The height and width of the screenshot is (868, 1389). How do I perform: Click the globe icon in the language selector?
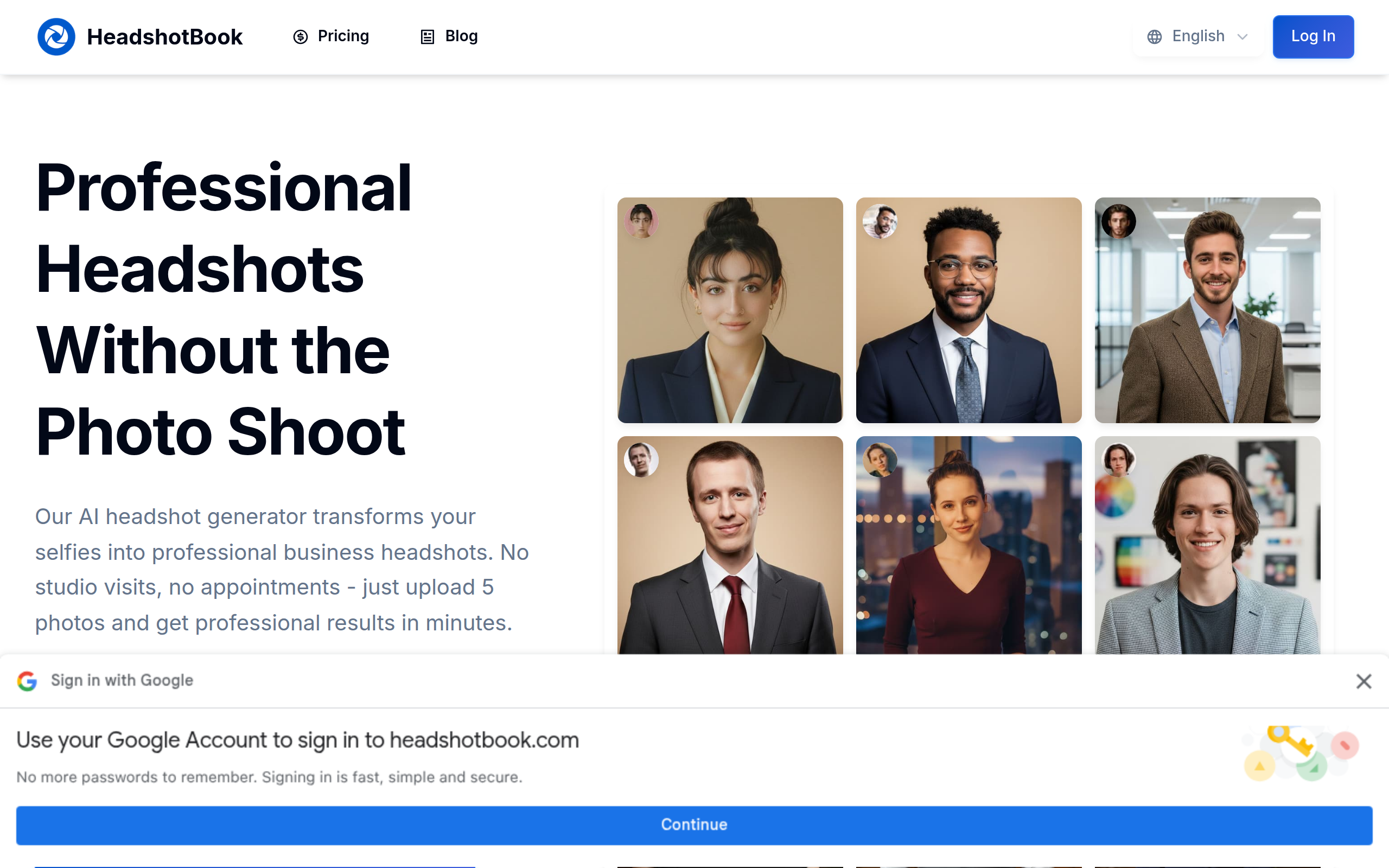tap(1155, 36)
